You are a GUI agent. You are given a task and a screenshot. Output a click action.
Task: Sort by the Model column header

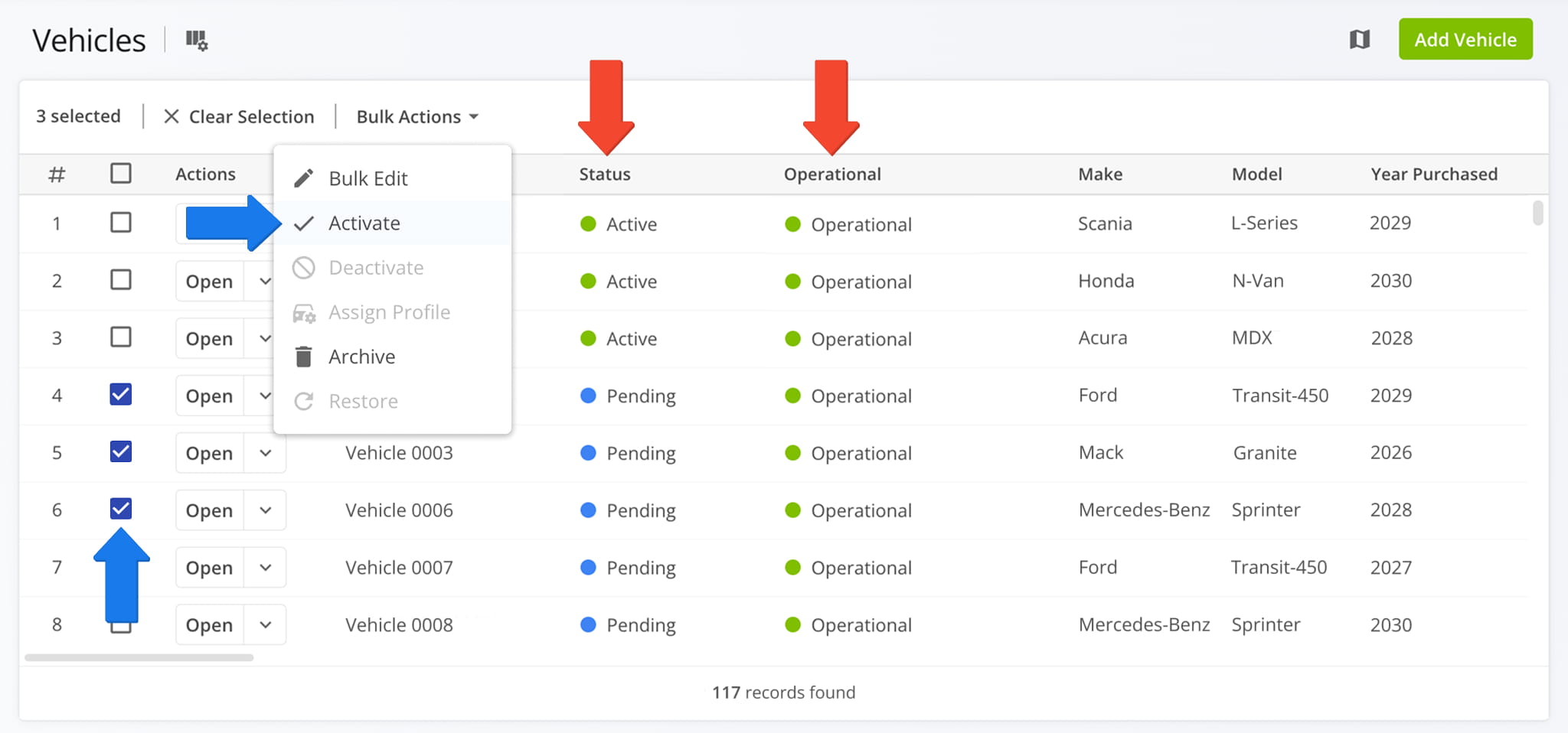[1256, 174]
